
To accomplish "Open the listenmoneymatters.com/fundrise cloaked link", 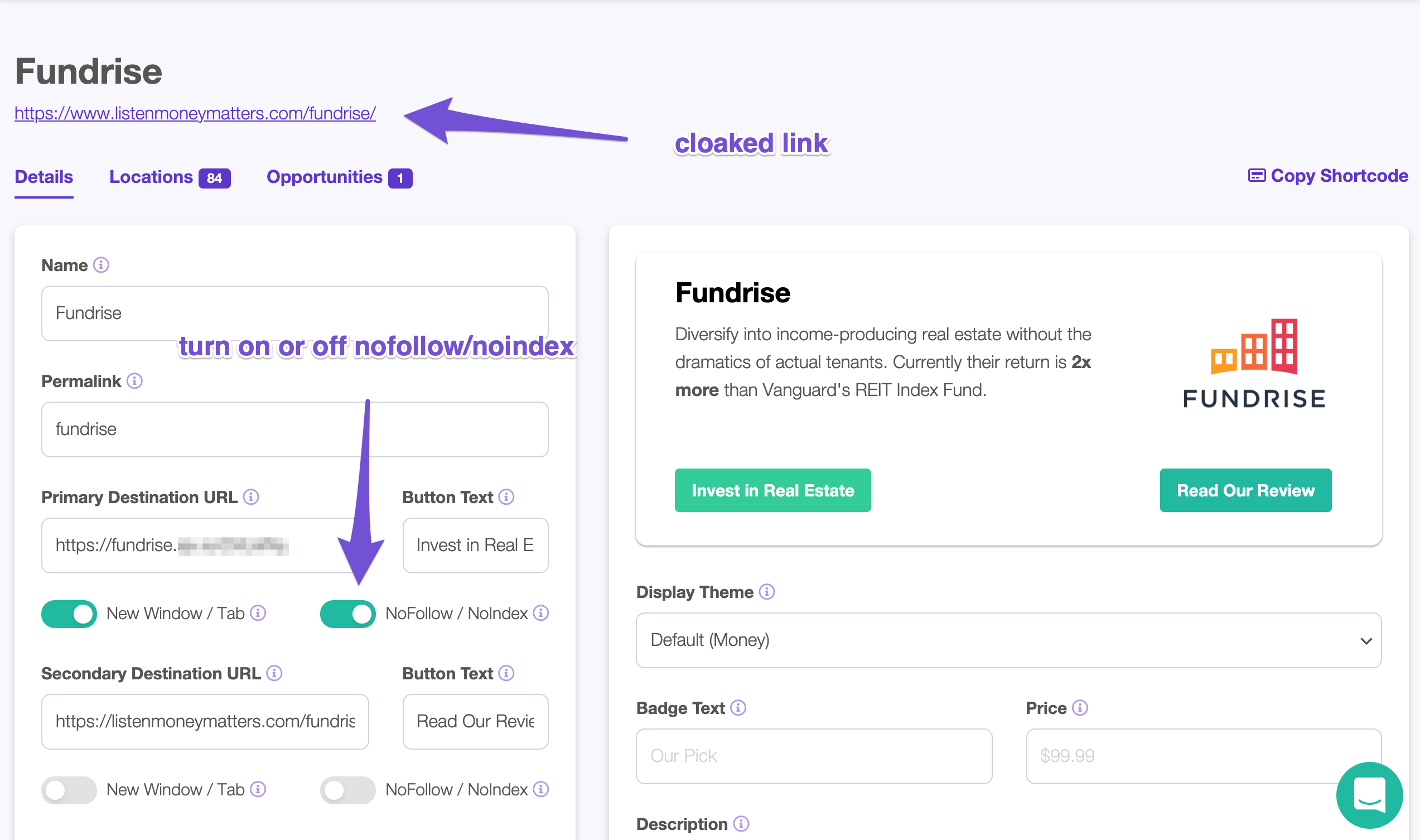I will click(195, 113).
